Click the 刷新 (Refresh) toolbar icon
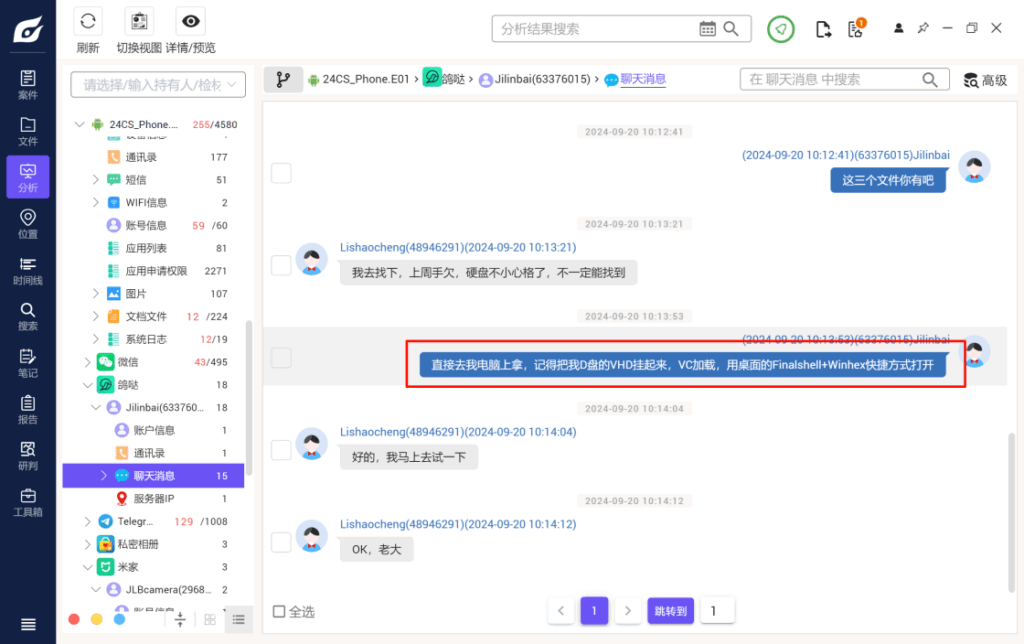This screenshot has width=1024, height=644. point(89,20)
